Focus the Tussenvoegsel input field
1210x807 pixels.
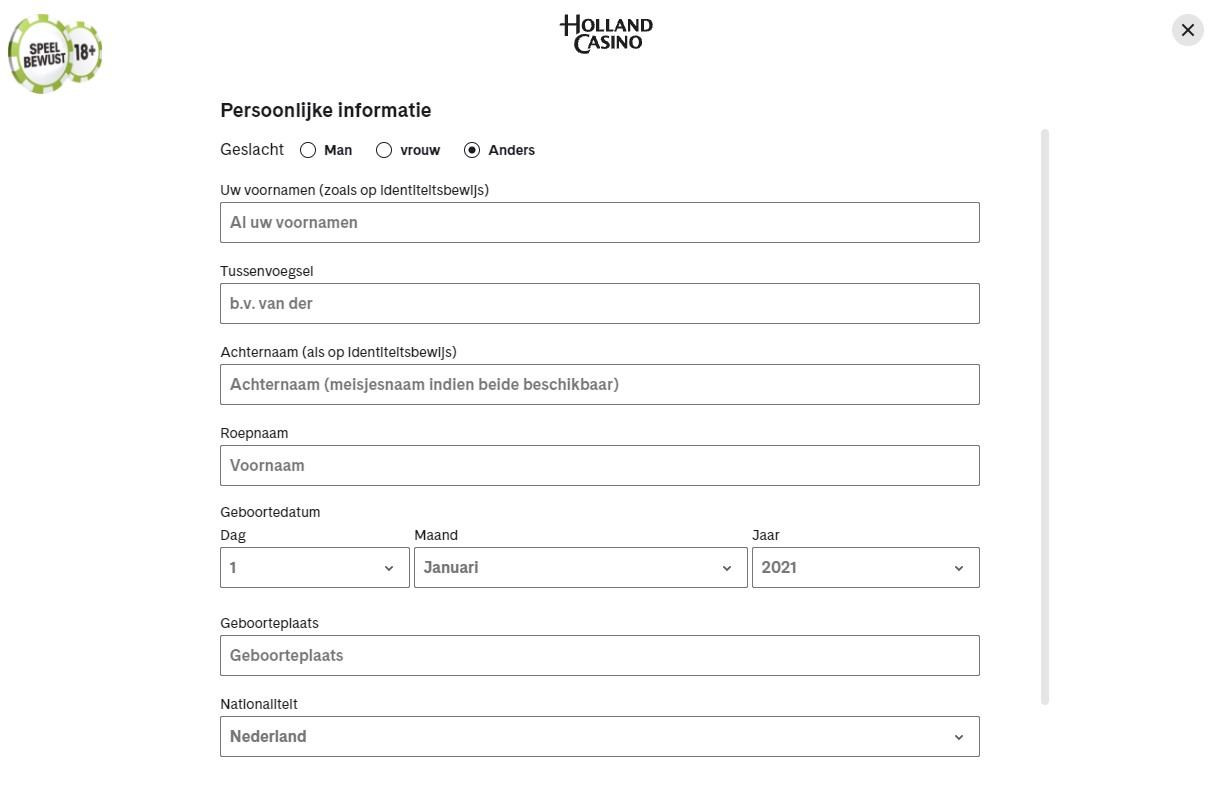click(599, 303)
